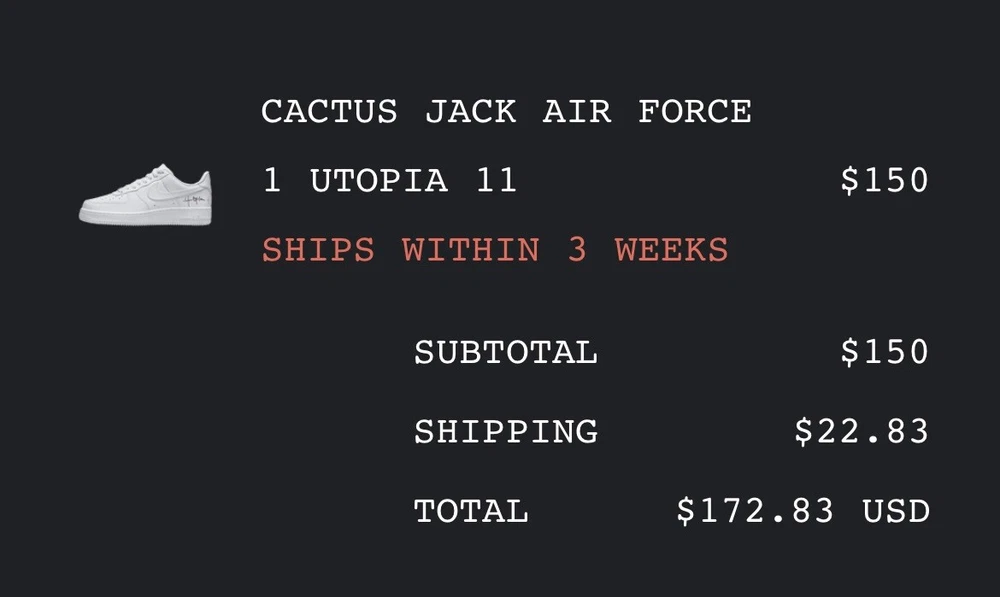The height and width of the screenshot is (597, 1000).
Task: Click the USD currency code
Action: click(896, 512)
